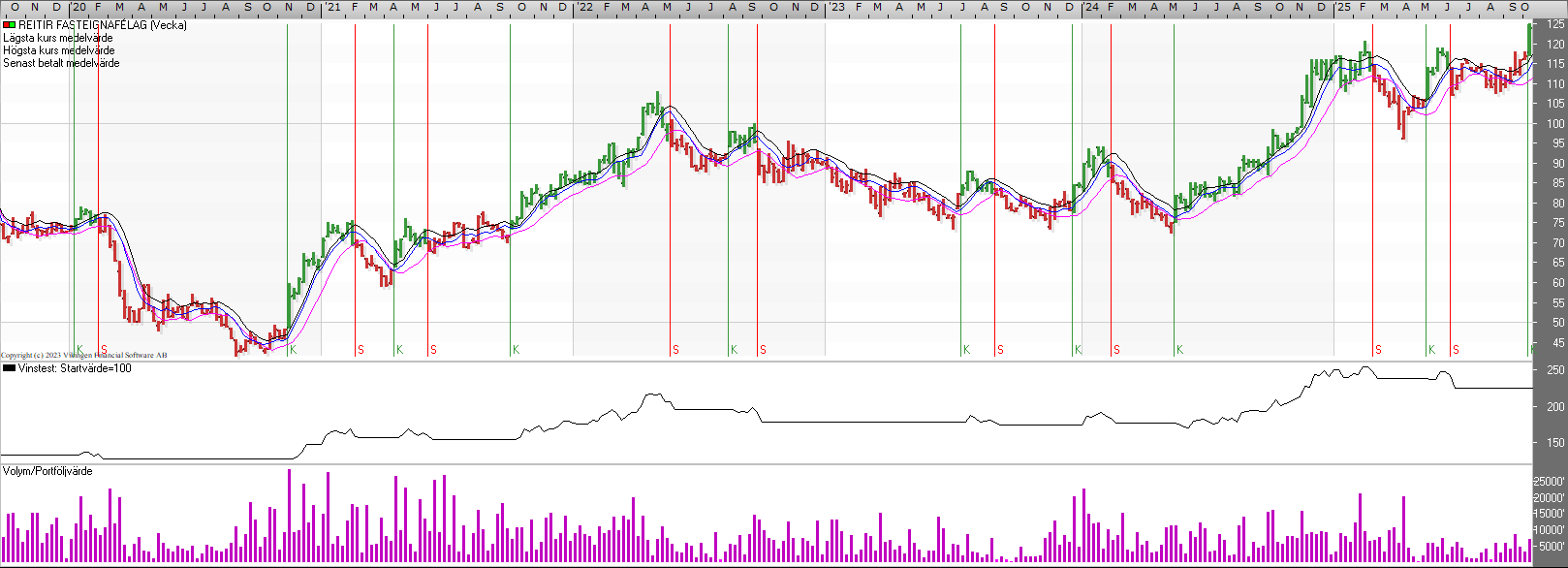Jump to the '22 year label on time axis

[585, 7]
